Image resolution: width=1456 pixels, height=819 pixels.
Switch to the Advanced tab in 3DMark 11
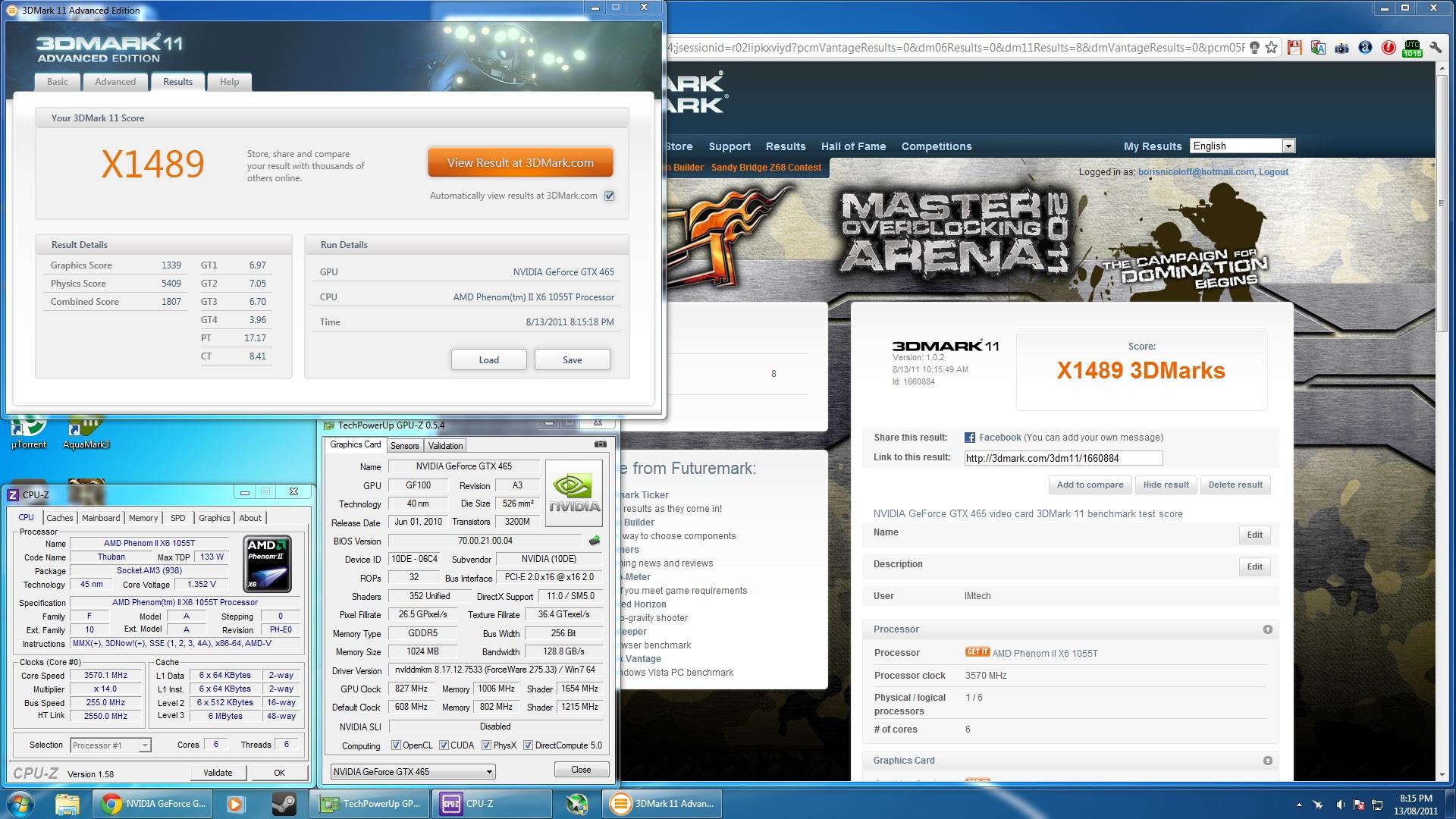tap(115, 82)
